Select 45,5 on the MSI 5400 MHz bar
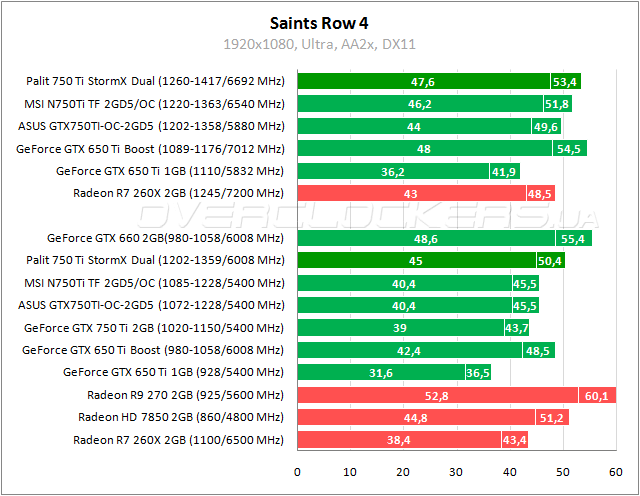Screen dimensions: 640x496 tap(525, 284)
